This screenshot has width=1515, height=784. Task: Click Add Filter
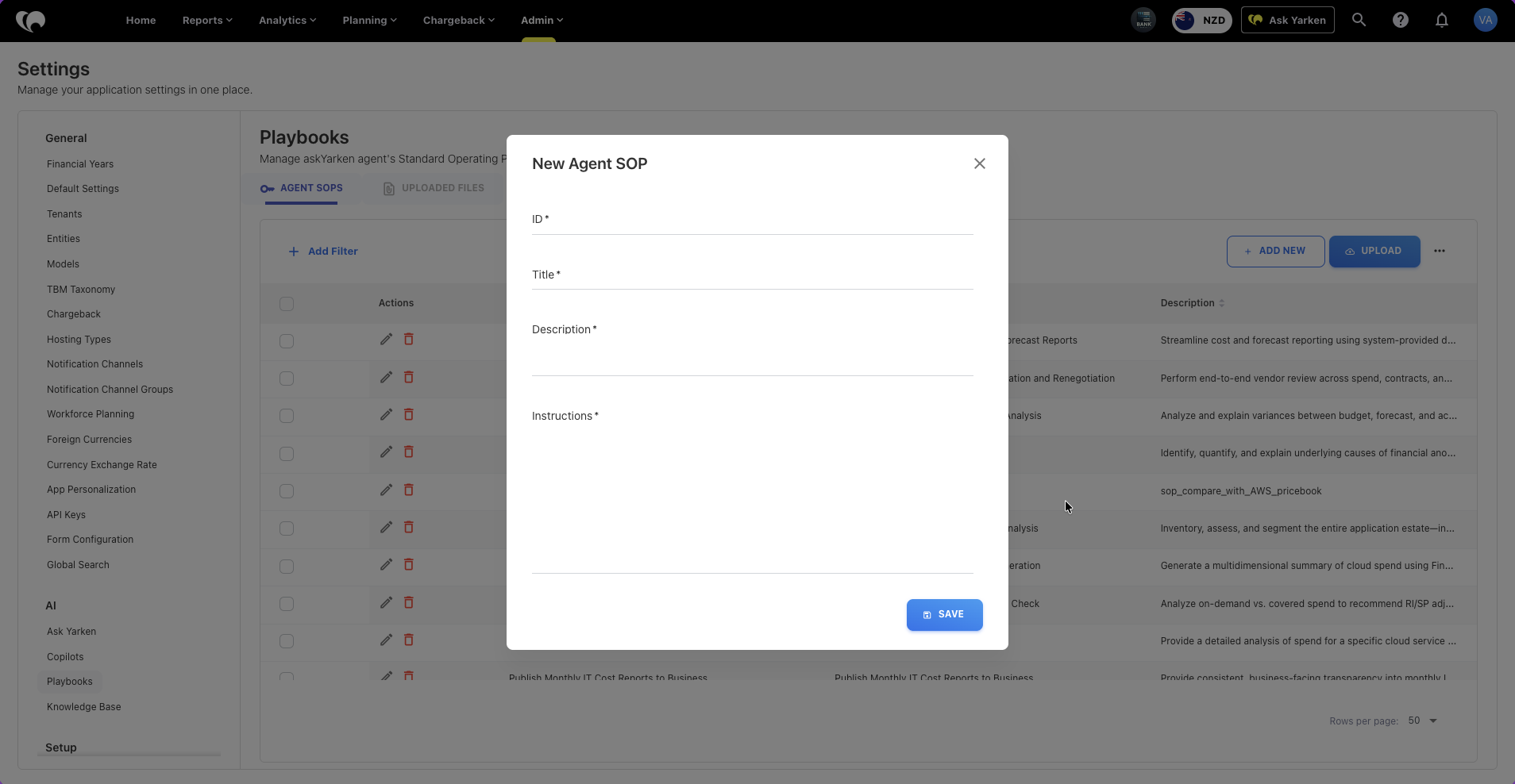[x=322, y=252]
